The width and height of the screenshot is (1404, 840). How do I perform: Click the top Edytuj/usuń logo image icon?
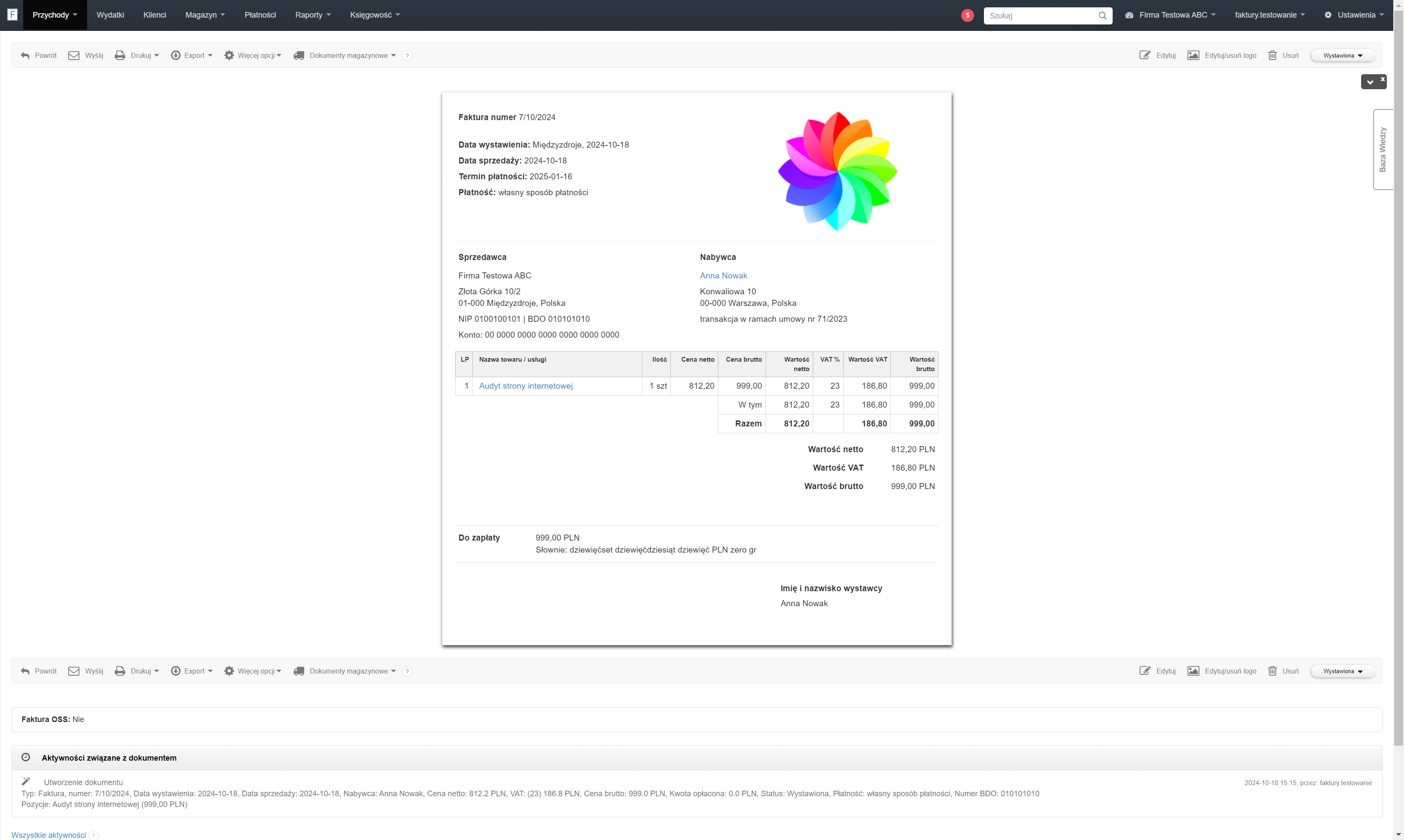[x=1193, y=55]
